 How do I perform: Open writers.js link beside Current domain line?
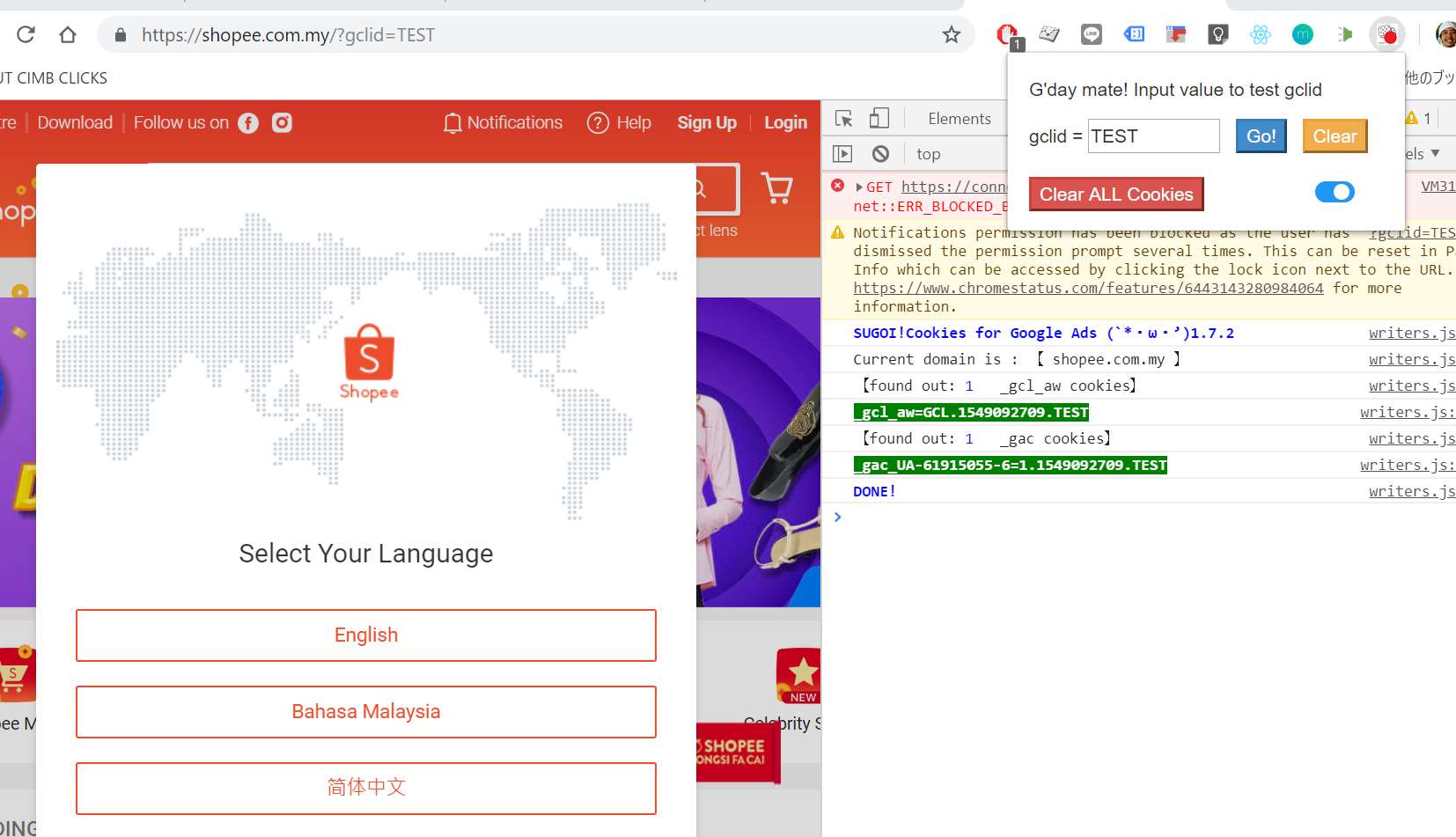click(x=1412, y=360)
